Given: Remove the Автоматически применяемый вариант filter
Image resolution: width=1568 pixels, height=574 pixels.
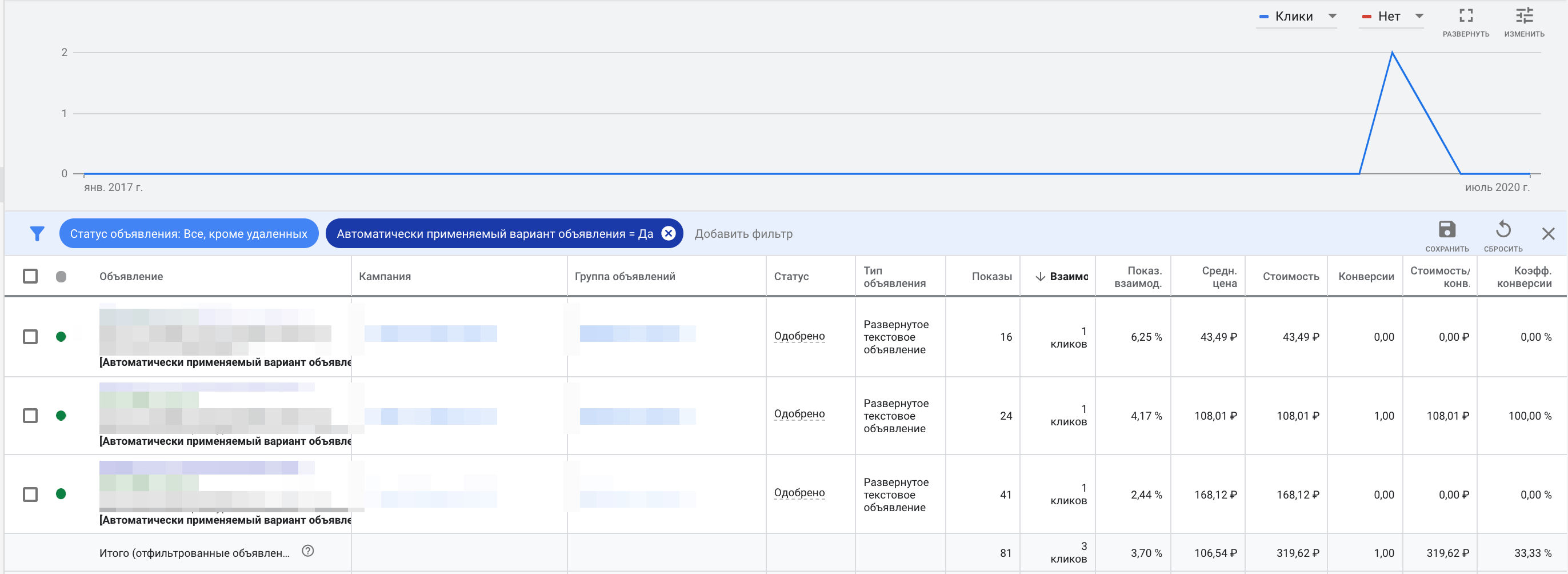Looking at the screenshot, I should pyautogui.click(x=669, y=234).
